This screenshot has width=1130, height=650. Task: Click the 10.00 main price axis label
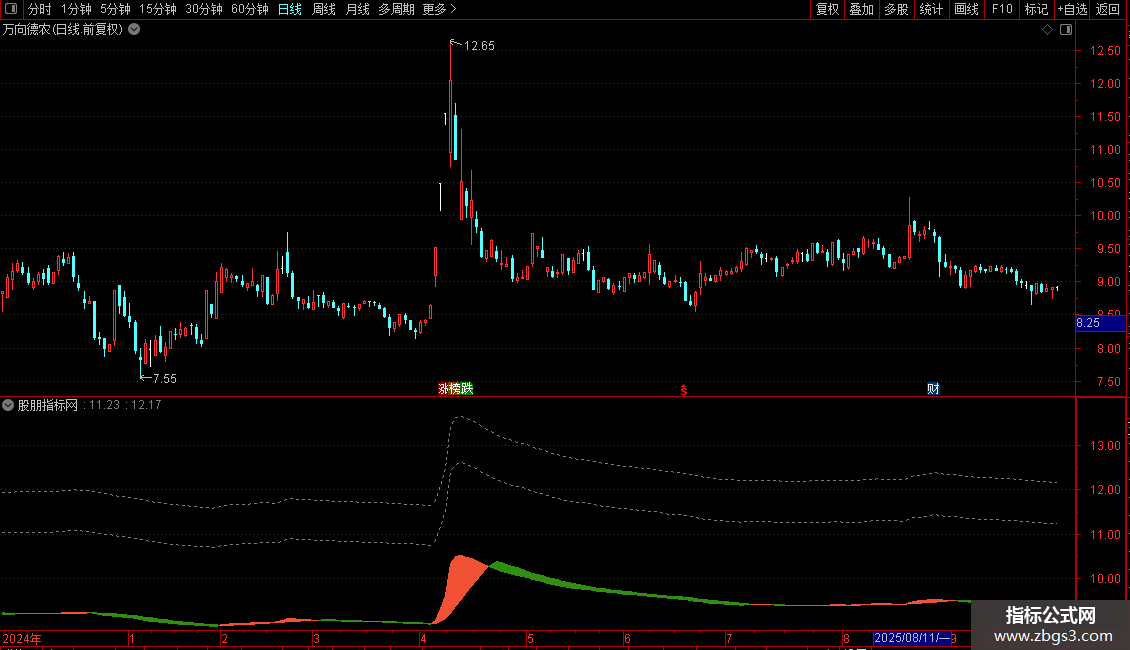[x=1105, y=216]
